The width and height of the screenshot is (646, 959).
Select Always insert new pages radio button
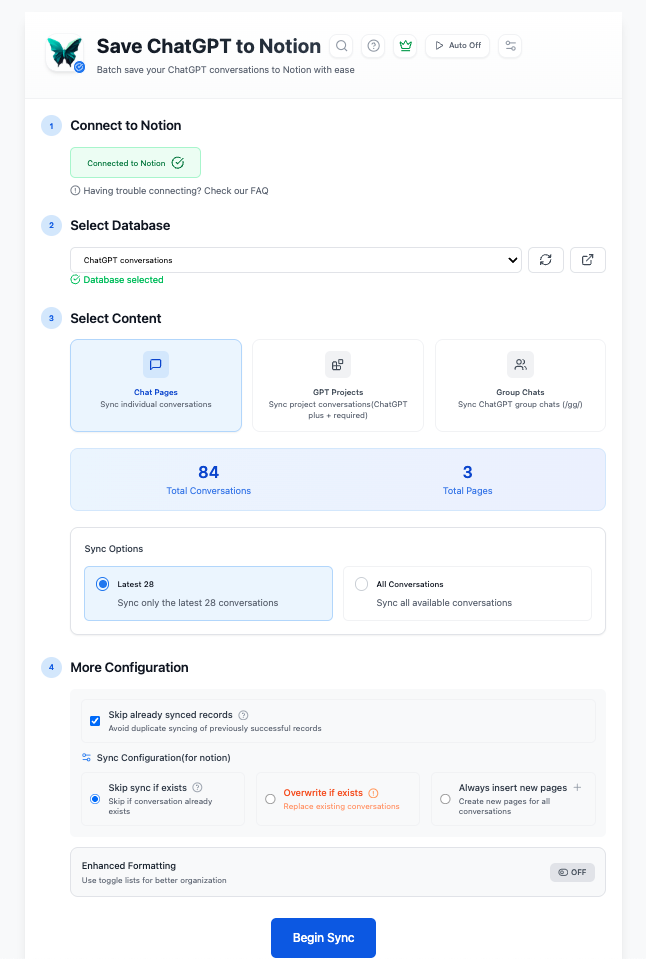tap(445, 799)
